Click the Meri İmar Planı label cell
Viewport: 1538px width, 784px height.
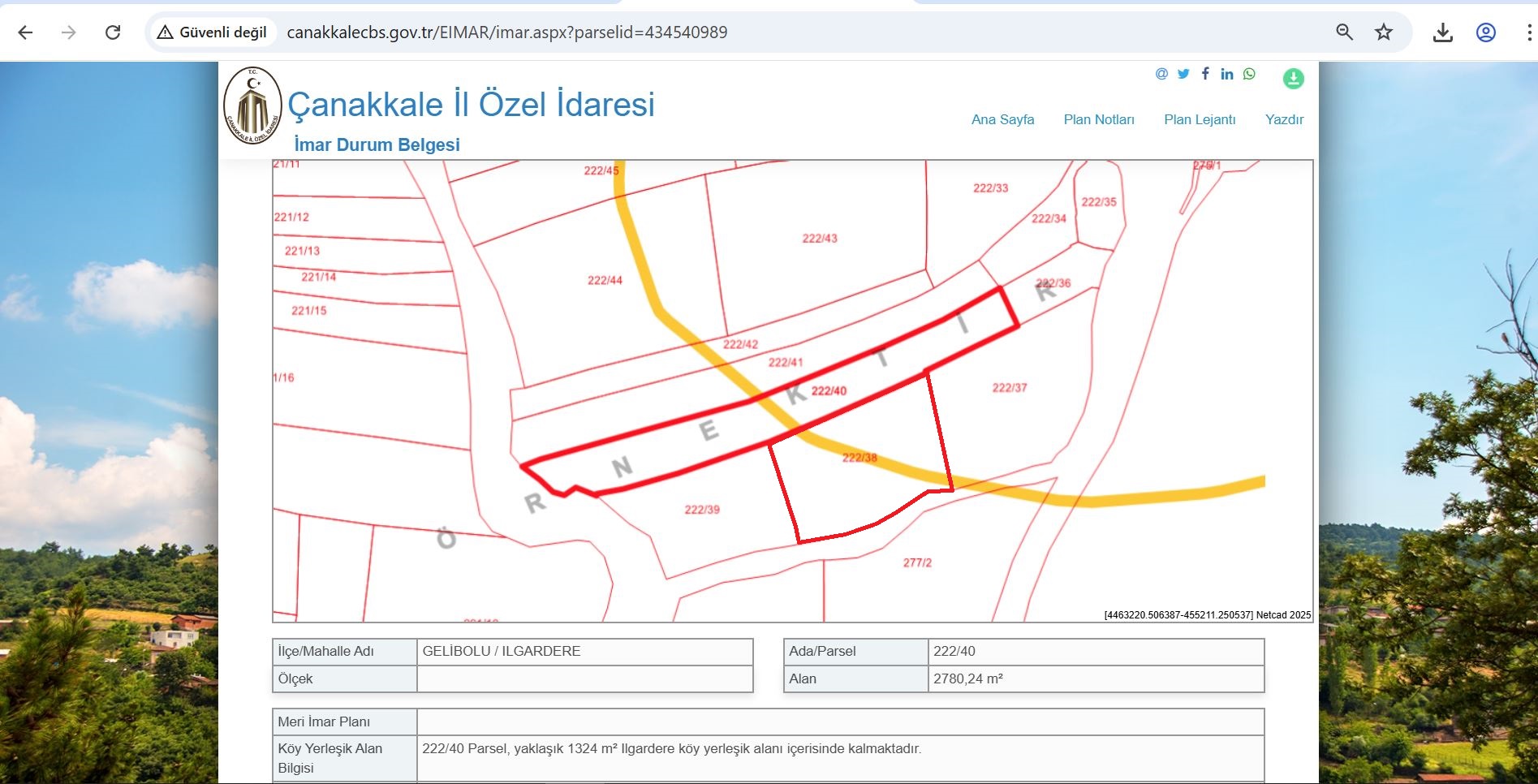tap(345, 722)
